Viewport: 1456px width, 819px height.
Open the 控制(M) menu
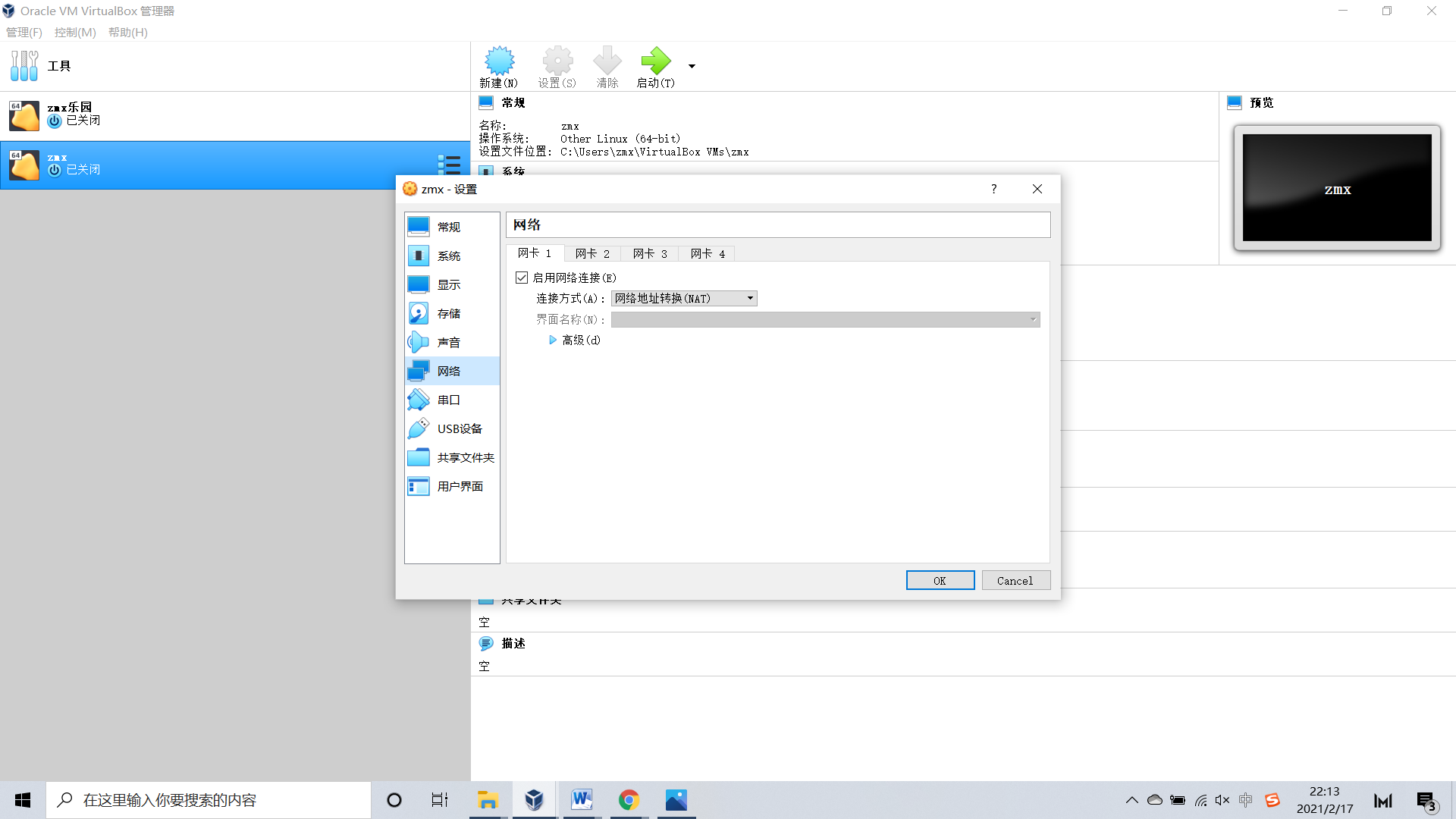75,32
